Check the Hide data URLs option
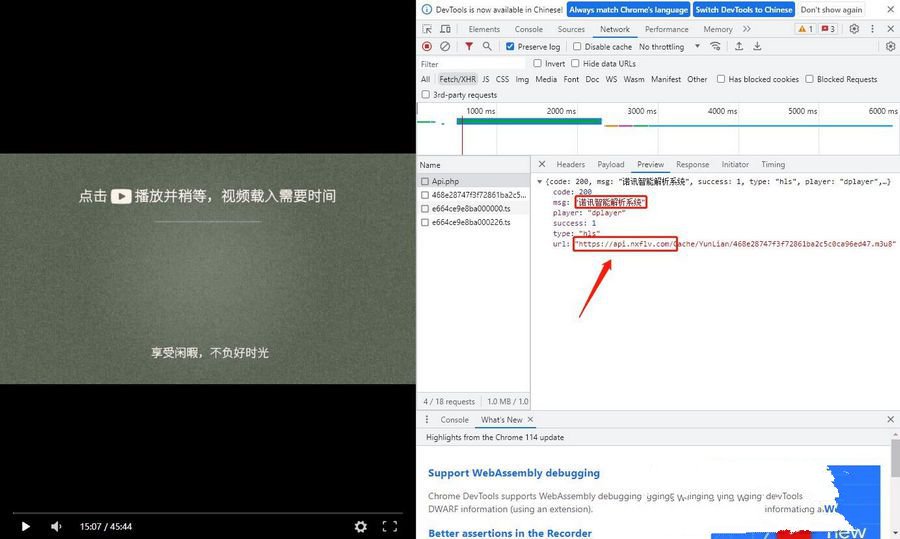The height and width of the screenshot is (539, 900). 575,63
